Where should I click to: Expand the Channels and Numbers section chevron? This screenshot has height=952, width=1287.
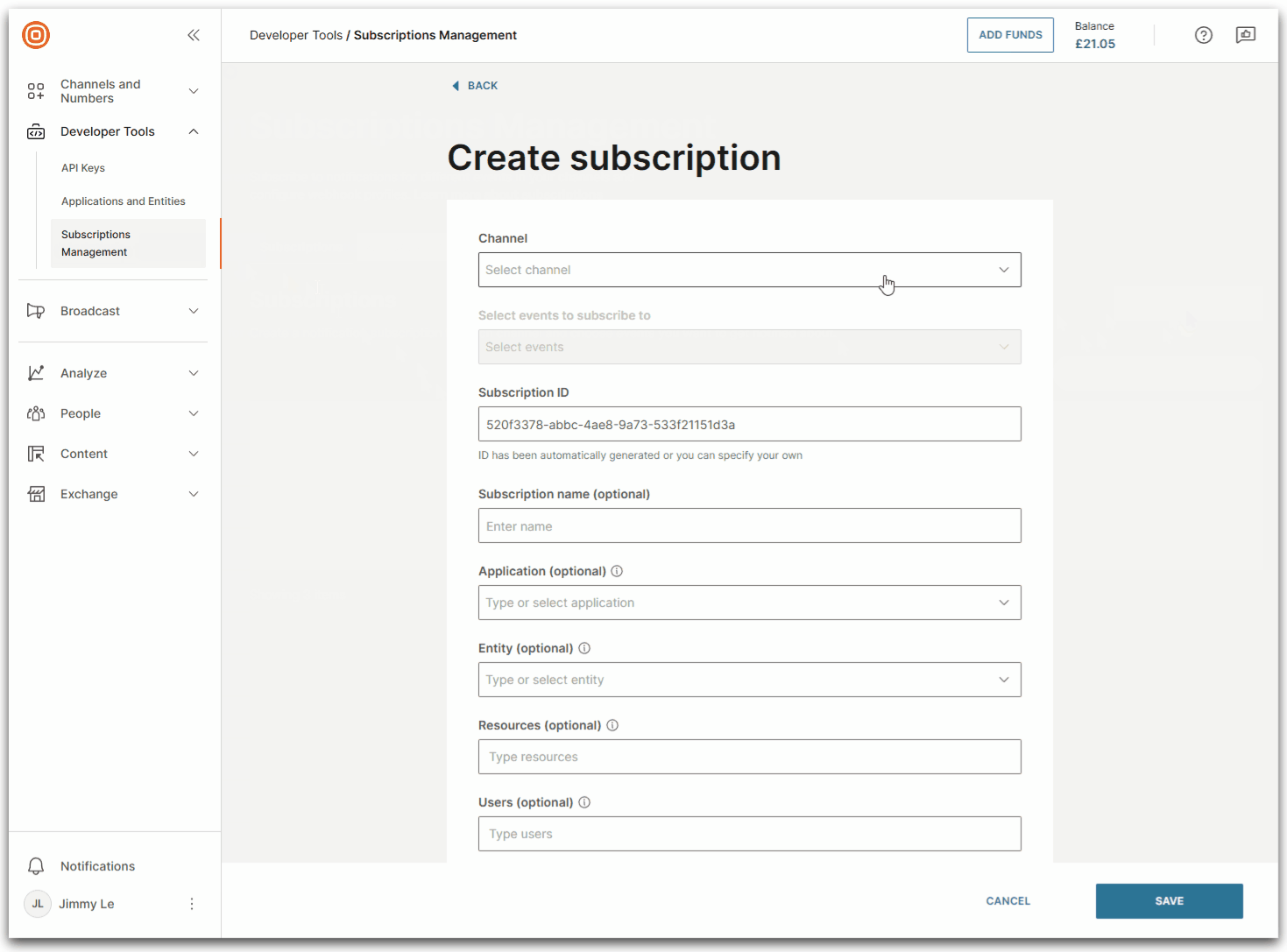(x=194, y=91)
